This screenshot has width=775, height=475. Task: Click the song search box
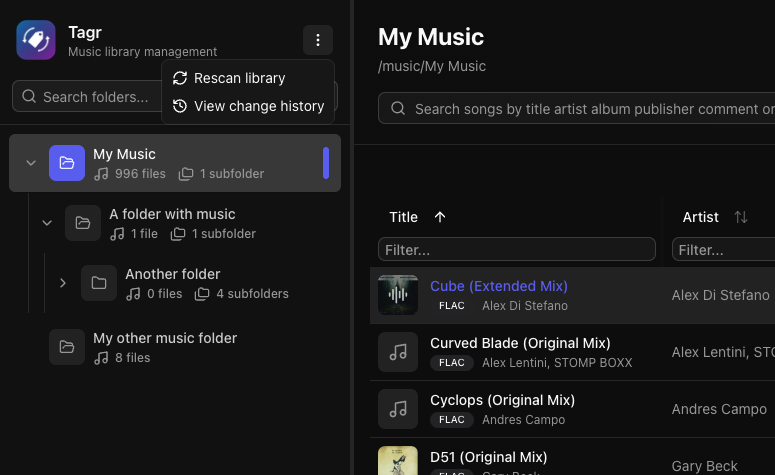click(590, 109)
